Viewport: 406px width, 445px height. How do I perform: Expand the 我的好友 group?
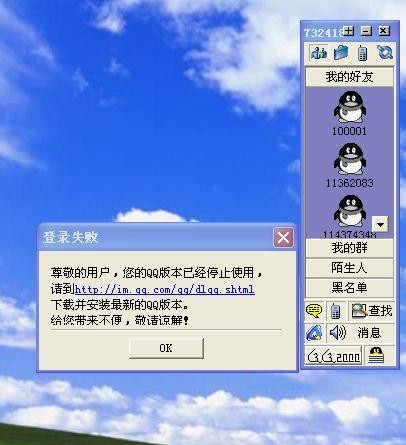coord(349,77)
